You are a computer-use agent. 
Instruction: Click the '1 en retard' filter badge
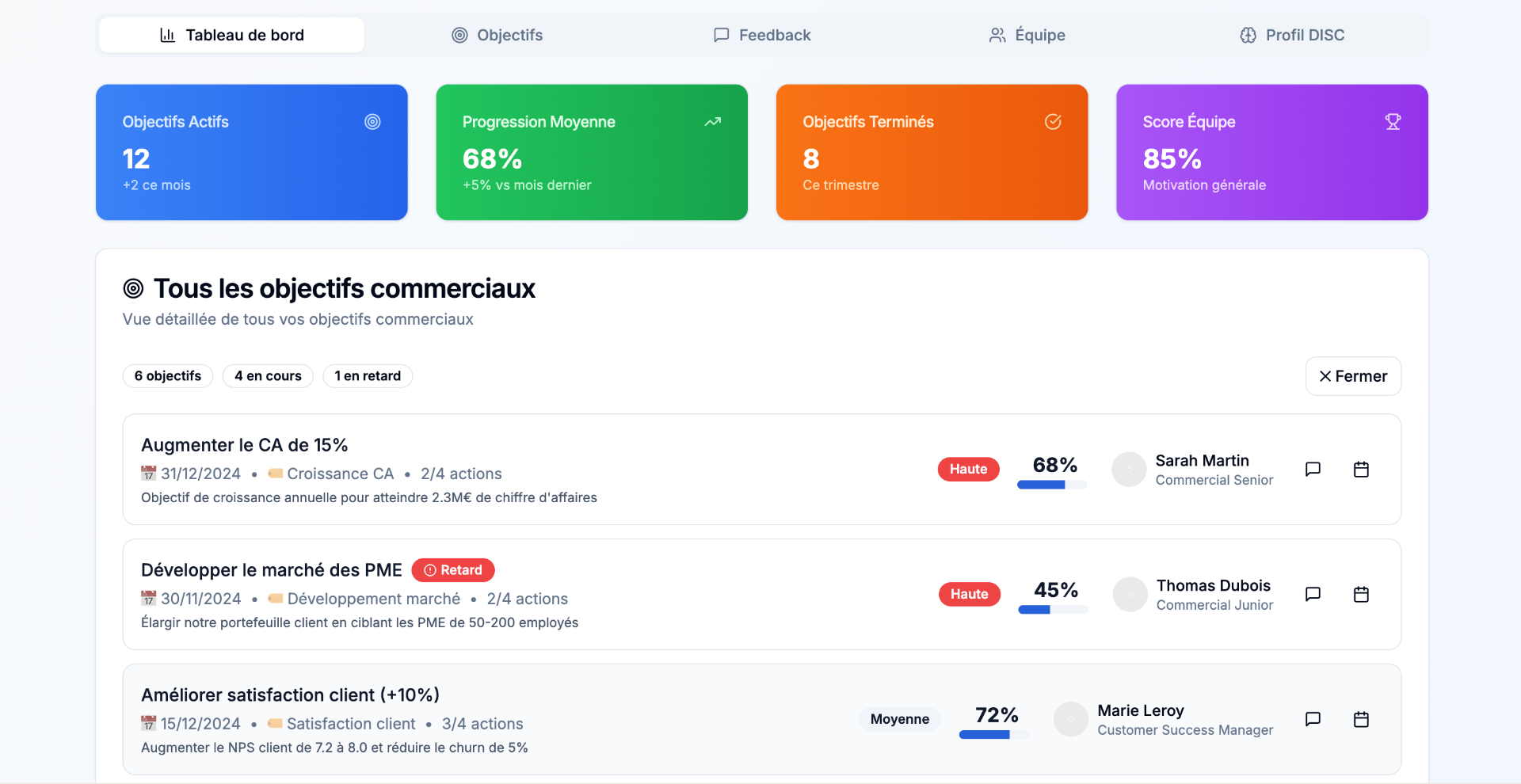368,376
